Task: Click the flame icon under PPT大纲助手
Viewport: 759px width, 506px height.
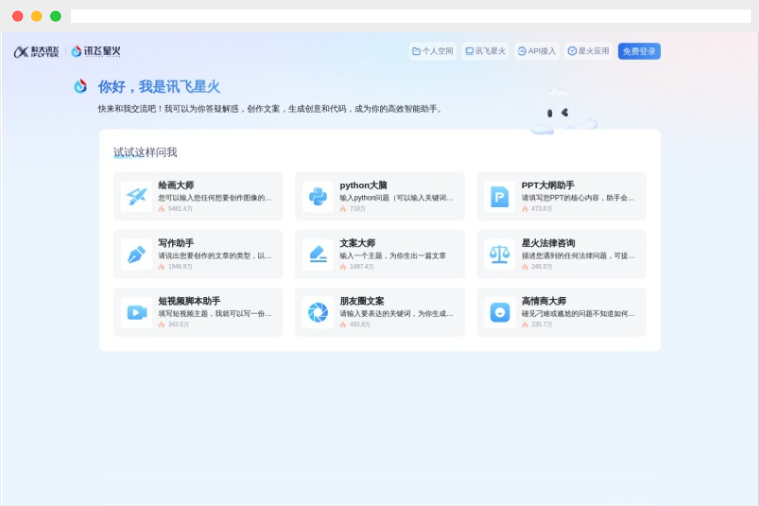Action: click(x=525, y=209)
